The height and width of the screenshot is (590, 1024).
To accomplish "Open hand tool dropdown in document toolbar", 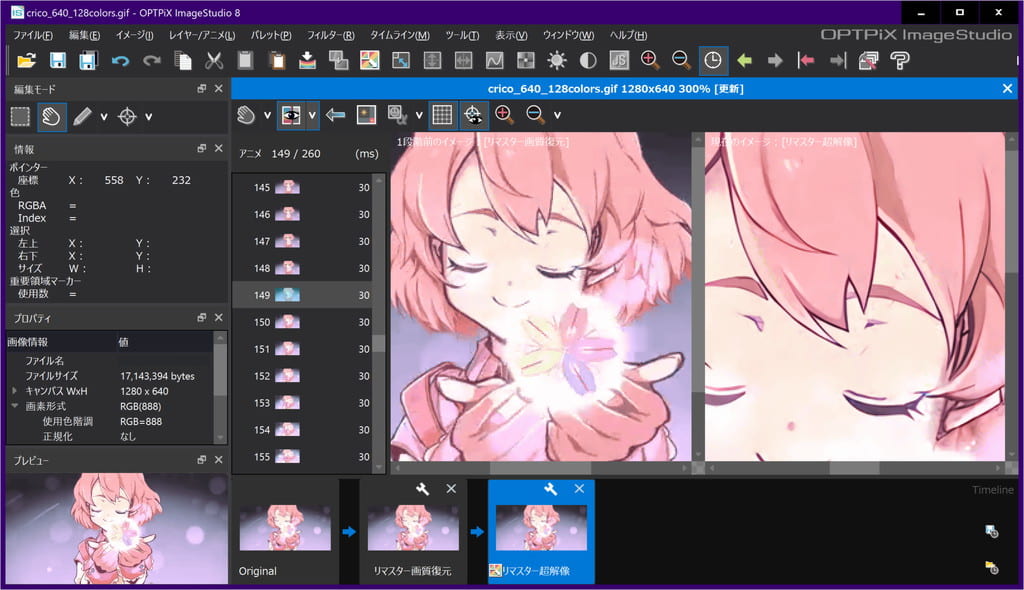I will pos(267,115).
